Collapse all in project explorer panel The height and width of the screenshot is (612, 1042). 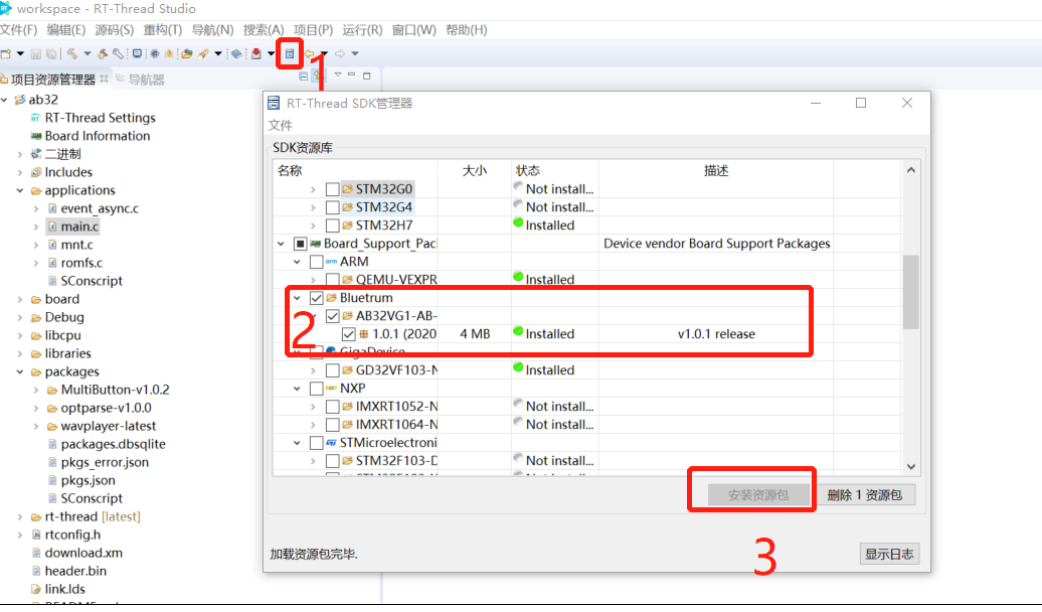303,76
